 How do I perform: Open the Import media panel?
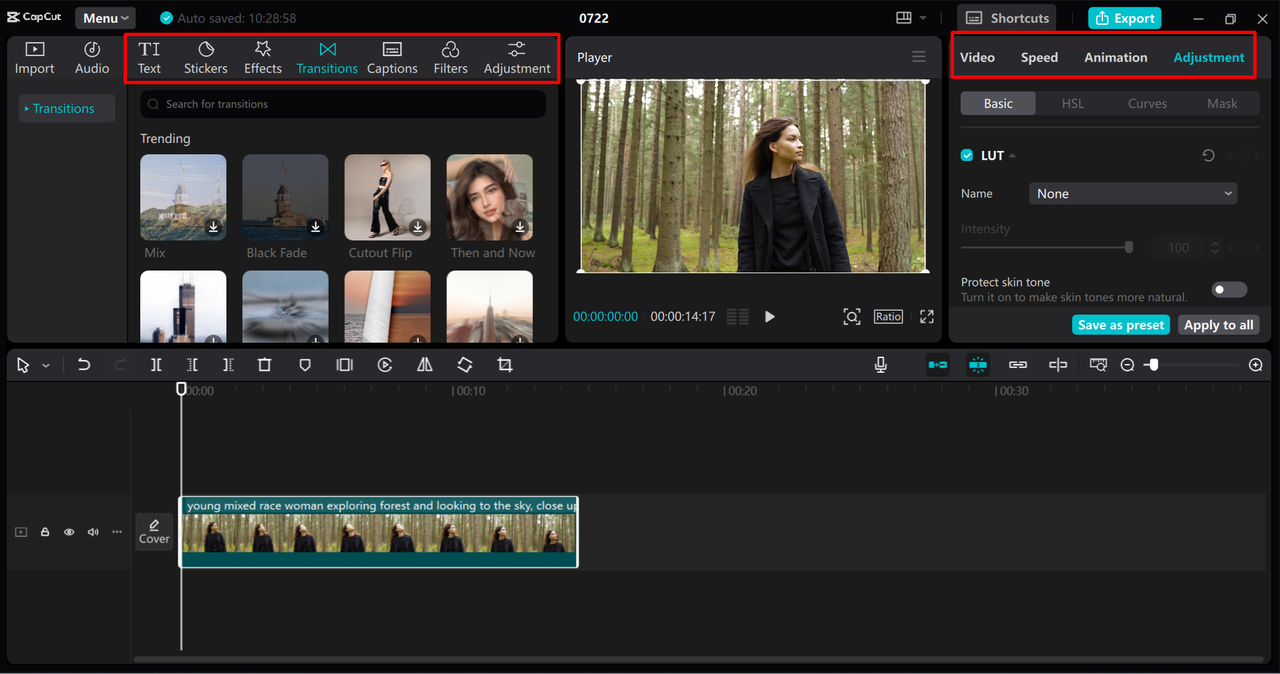[35, 58]
